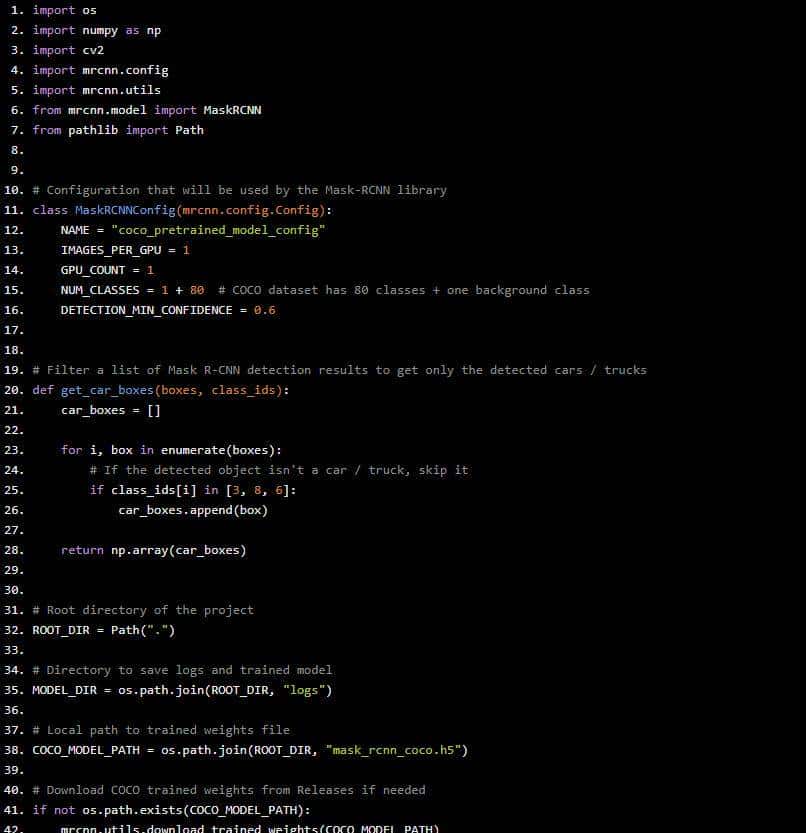Click the import os statement on line 1
The width and height of the screenshot is (806, 833).
62,10
